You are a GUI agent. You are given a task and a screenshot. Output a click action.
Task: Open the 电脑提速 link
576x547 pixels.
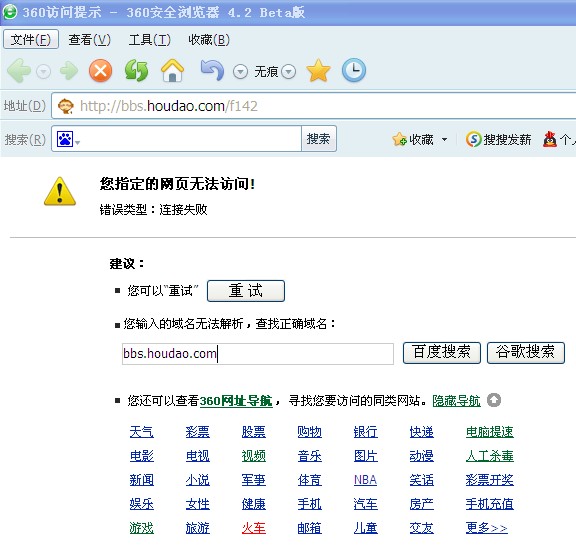pyautogui.click(x=490, y=432)
